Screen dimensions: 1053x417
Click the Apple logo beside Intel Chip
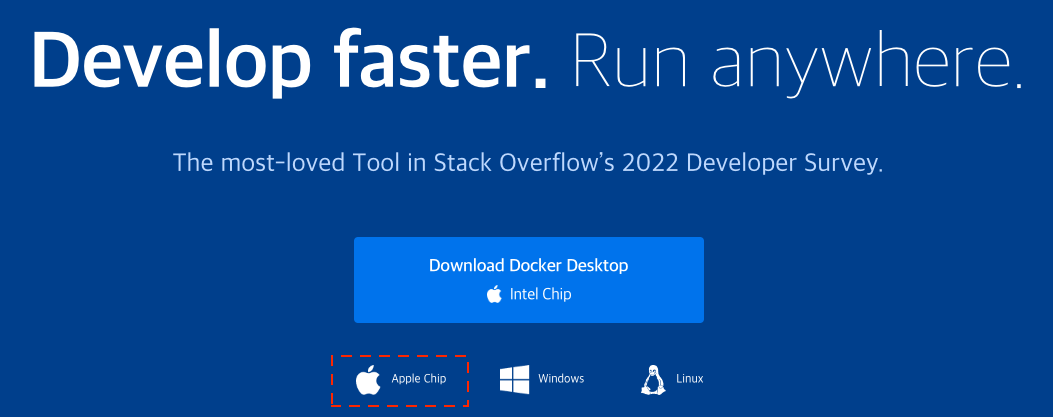494,294
